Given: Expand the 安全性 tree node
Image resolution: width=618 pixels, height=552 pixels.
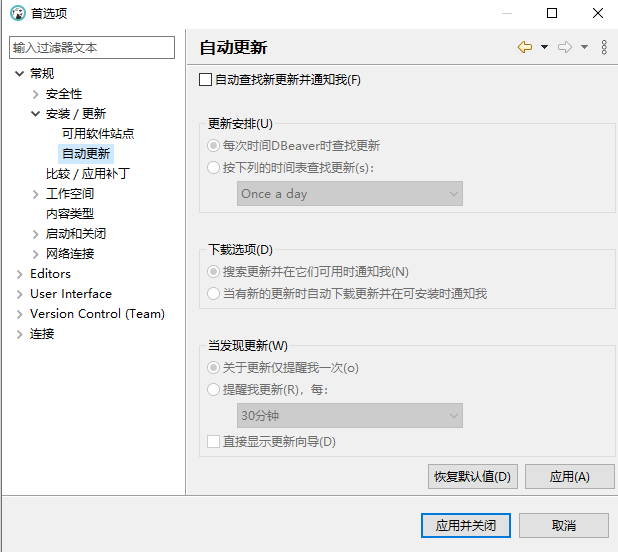Looking at the screenshot, I should 35,94.
